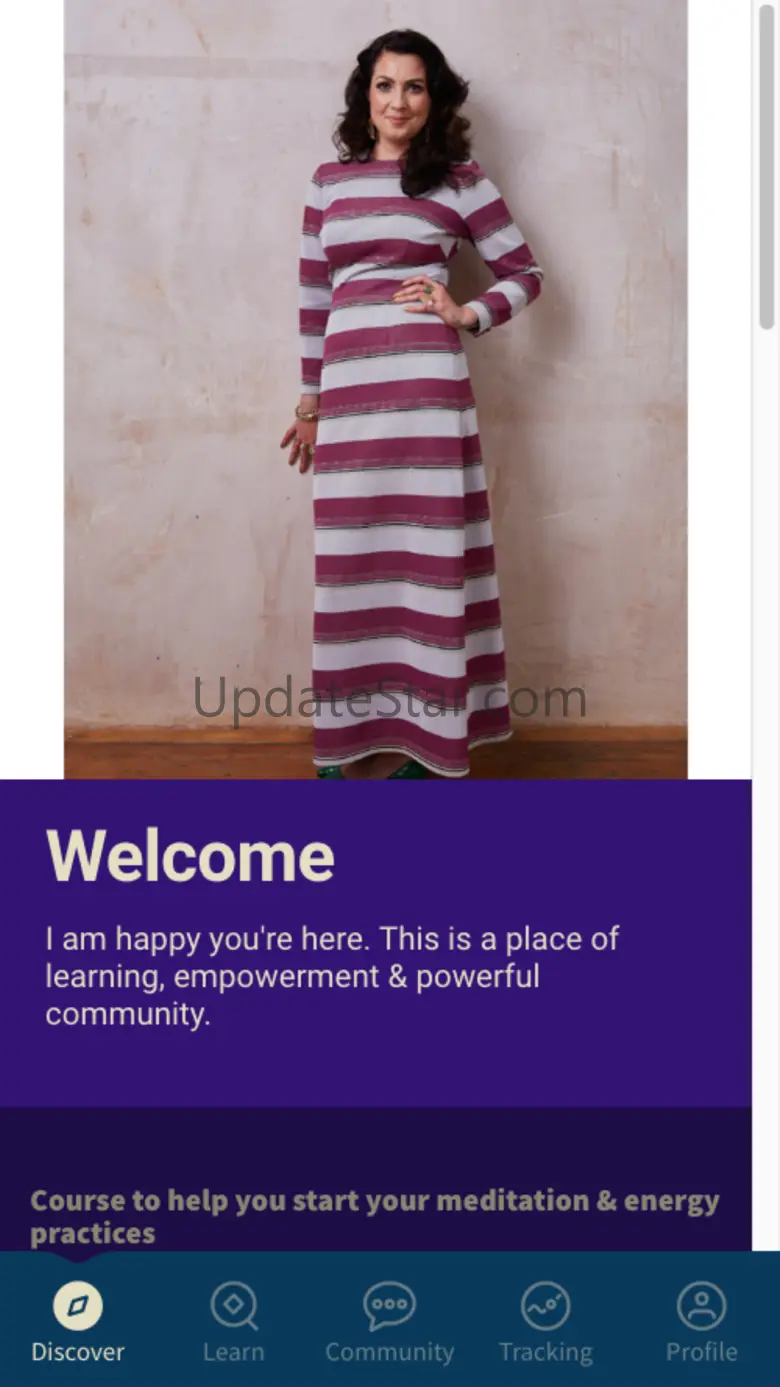780x1387 pixels.
Task: Open the Community chat bubble icon
Action: [389, 1306]
